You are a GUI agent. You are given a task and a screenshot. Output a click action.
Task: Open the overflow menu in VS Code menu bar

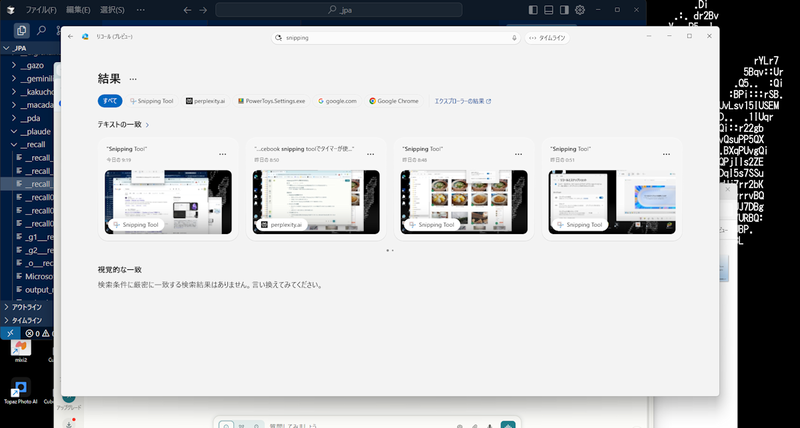[x=141, y=10]
